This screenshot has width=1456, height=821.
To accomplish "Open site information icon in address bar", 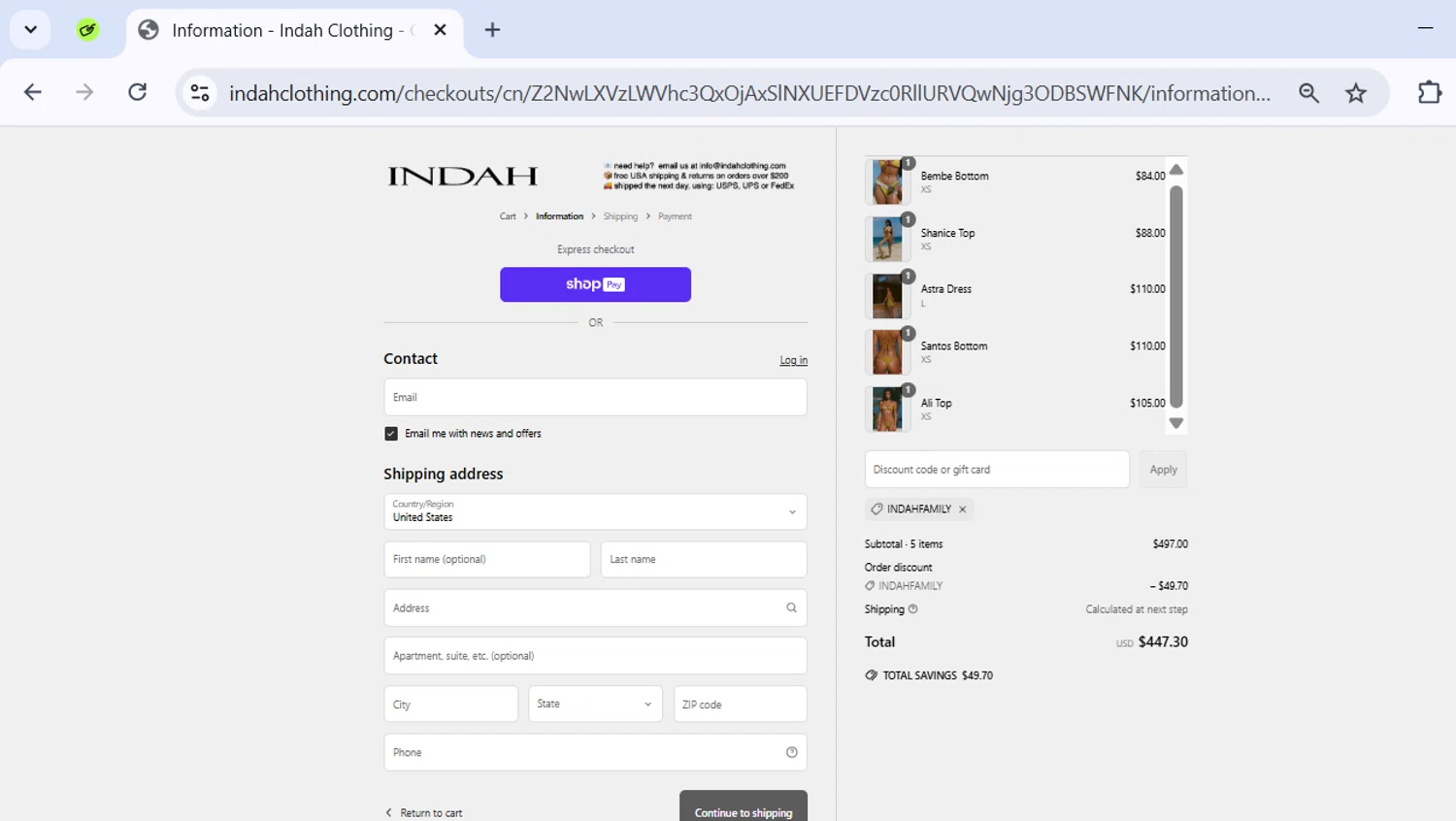I will (200, 92).
